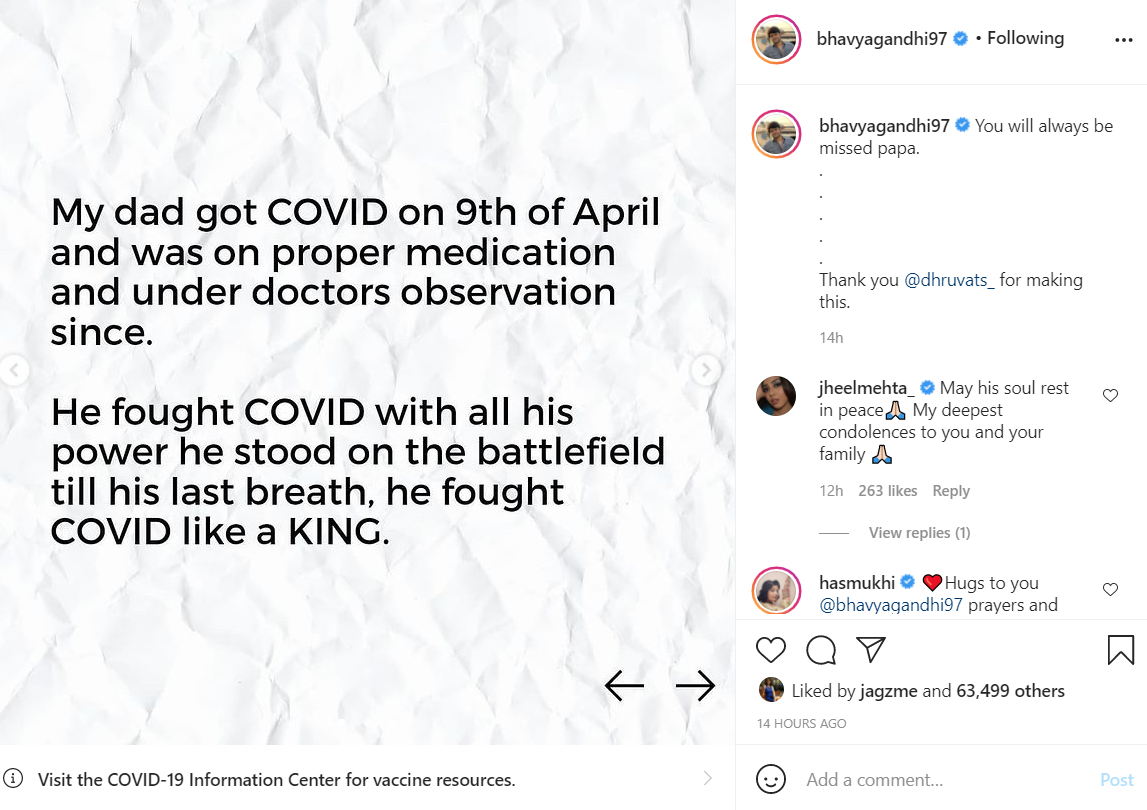Click the comment speech bubble icon
This screenshot has width=1147, height=810.
click(821, 650)
